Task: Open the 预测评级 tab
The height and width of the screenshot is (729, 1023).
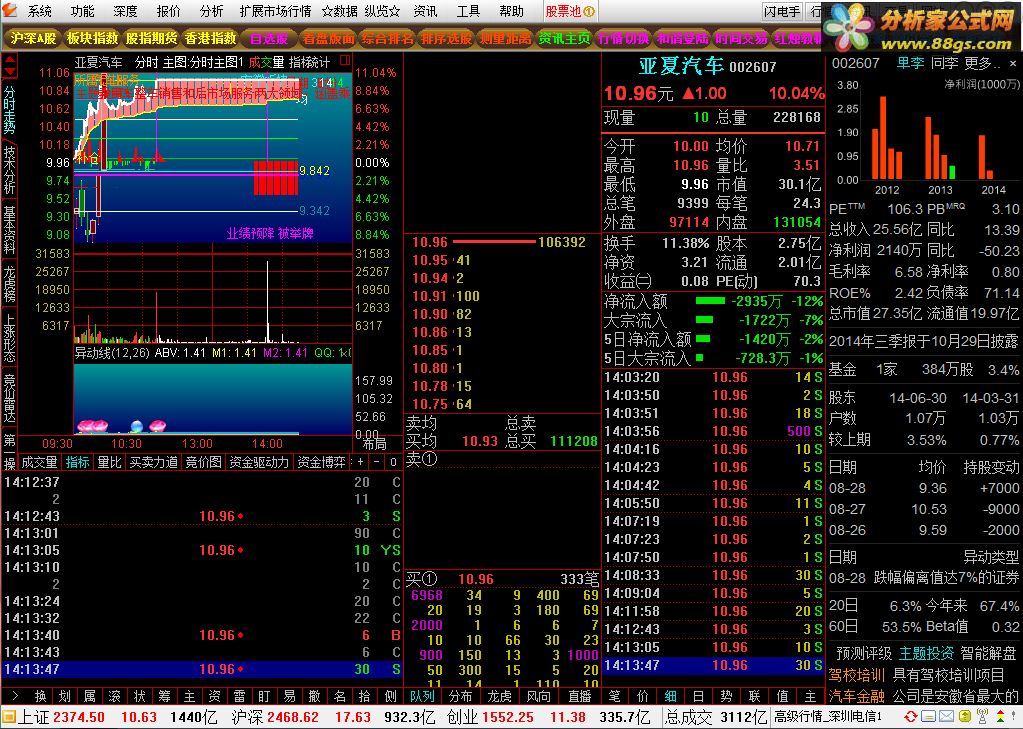Action: click(x=864, y=653)
